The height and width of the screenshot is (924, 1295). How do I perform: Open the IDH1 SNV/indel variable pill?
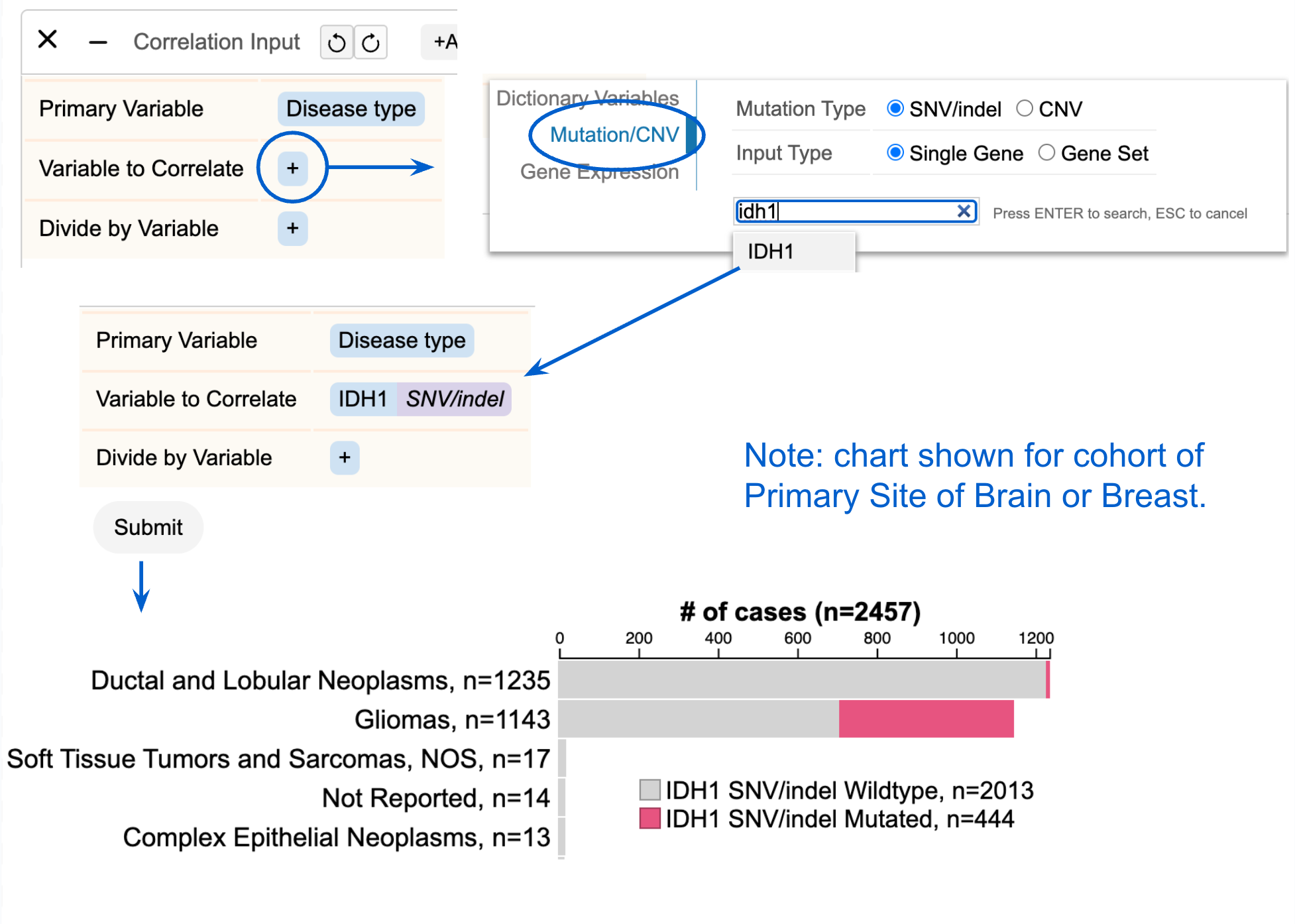(420, 399)
